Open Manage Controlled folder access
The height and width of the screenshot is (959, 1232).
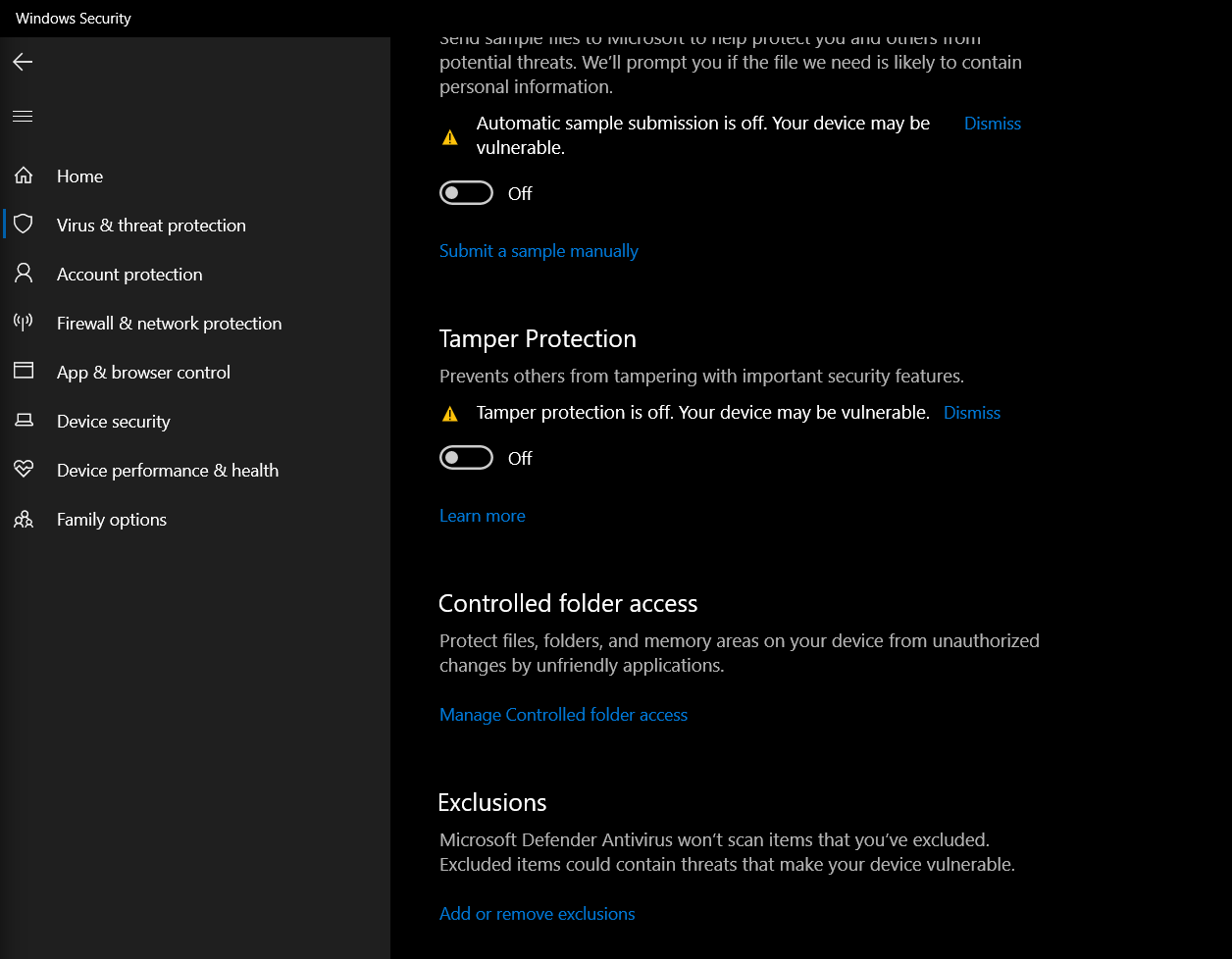click(563, 715)
